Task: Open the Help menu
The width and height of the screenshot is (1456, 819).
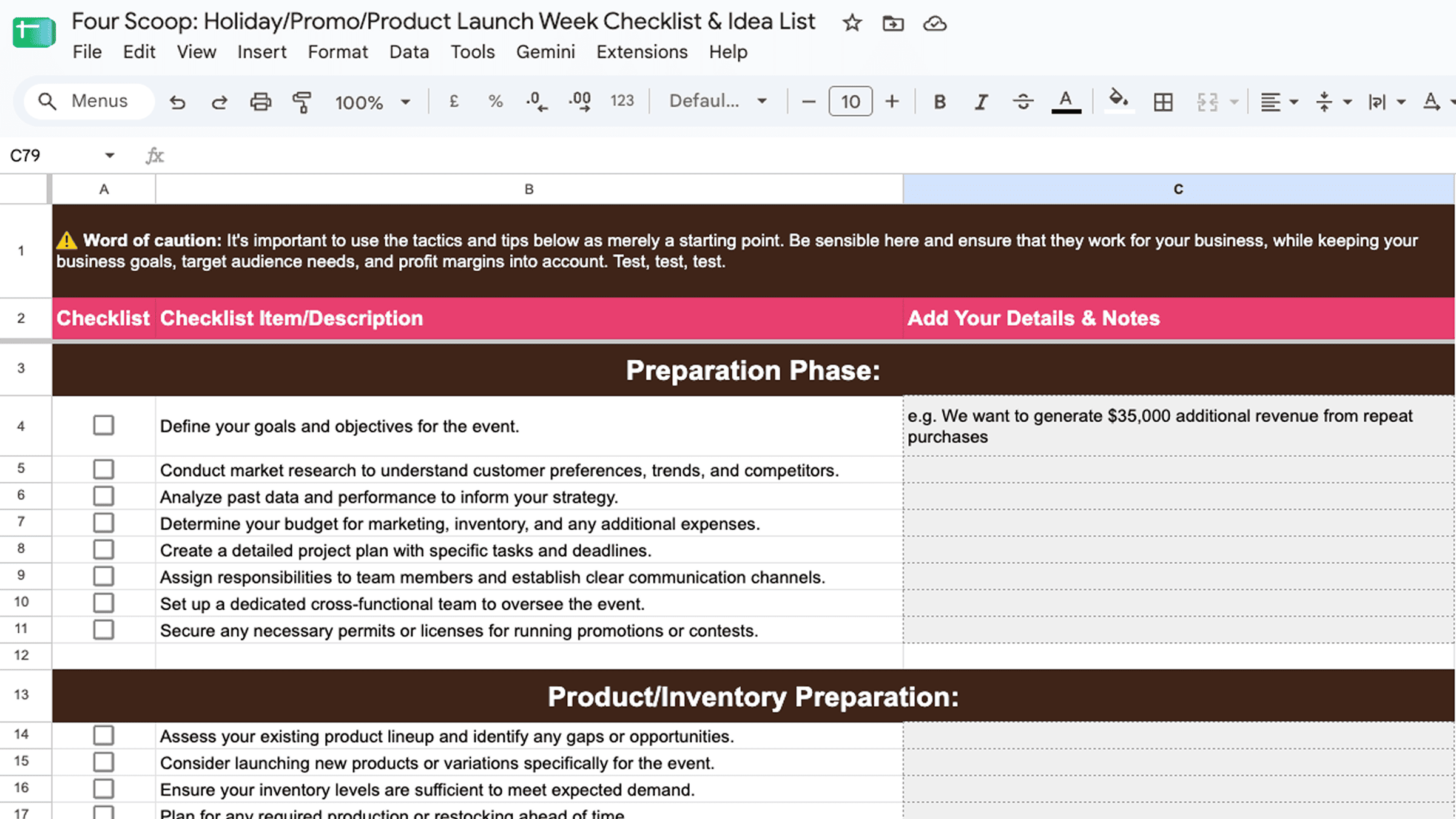Action: click(728, 52)
